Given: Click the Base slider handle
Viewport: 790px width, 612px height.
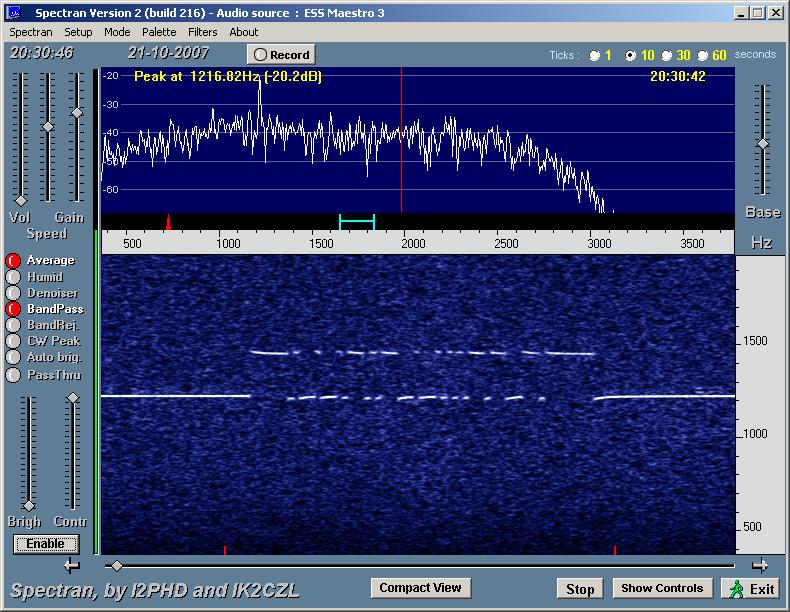Looking at the screenshot, I should pos(763,144).
